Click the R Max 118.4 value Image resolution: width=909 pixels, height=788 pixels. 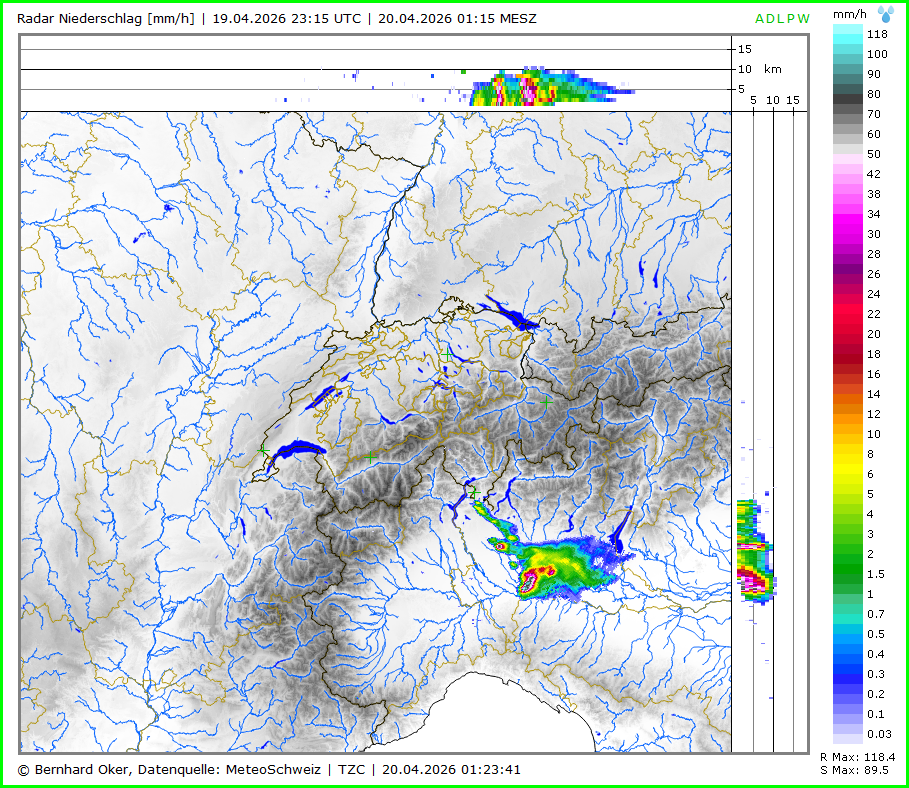[857, 757]
